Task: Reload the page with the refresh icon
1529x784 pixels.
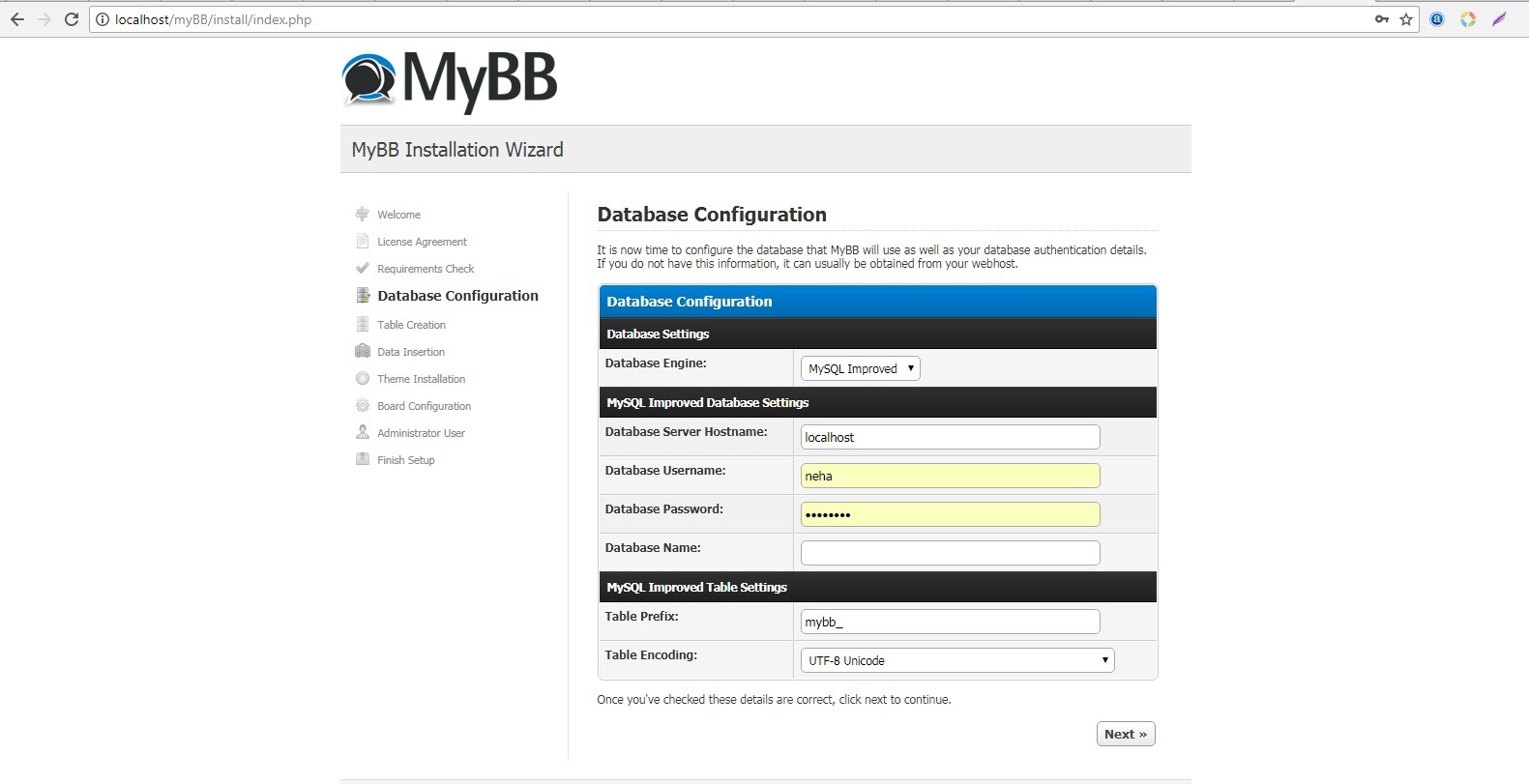Action: pos(72,19)
